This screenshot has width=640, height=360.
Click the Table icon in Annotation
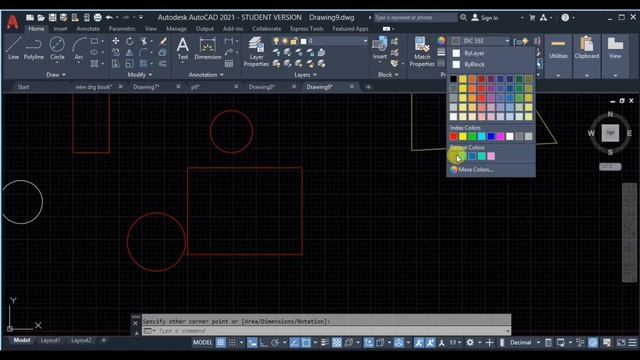click(229, 64)
